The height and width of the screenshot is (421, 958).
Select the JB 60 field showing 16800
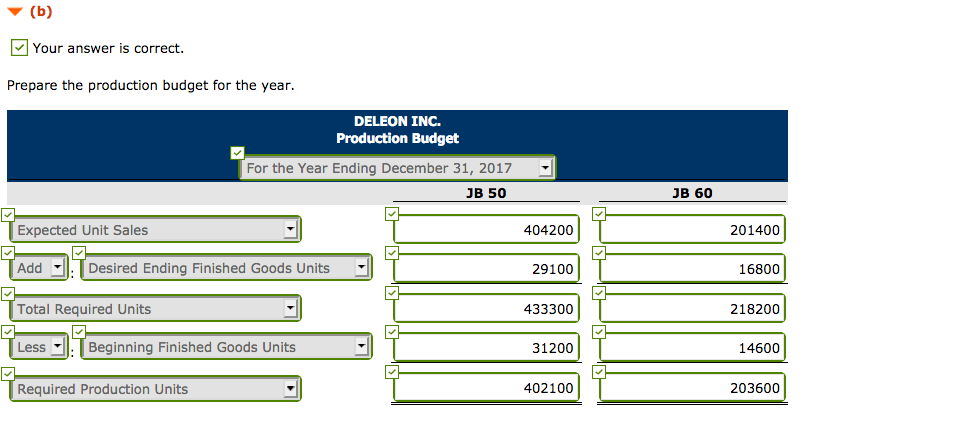tap(693, 268)
